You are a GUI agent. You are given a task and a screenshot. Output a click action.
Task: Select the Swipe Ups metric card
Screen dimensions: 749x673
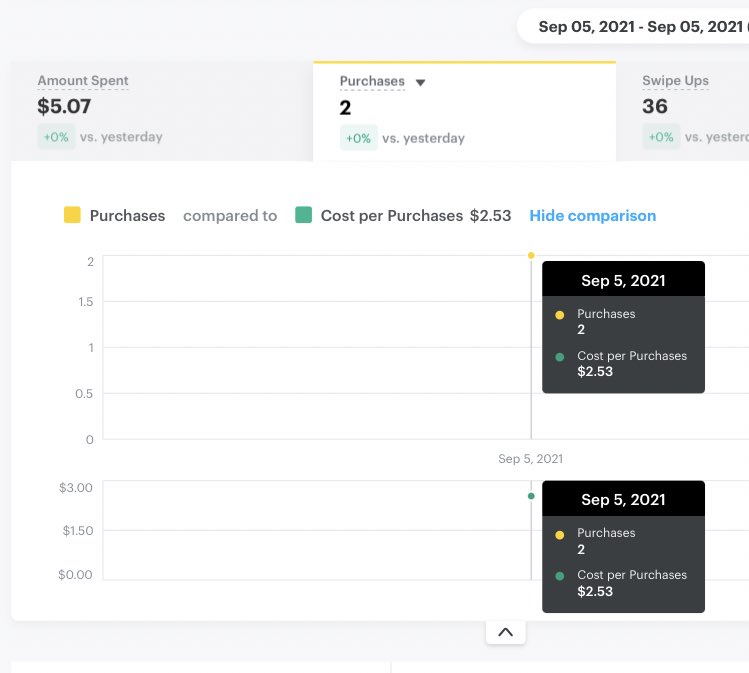tap(682, 111)
